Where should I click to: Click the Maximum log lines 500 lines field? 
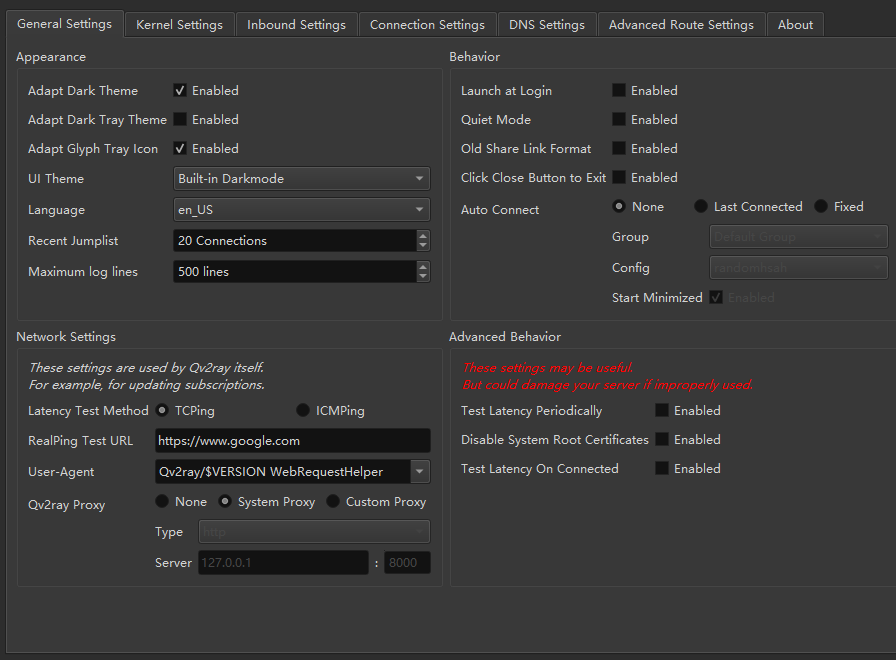tap(295, 271)
